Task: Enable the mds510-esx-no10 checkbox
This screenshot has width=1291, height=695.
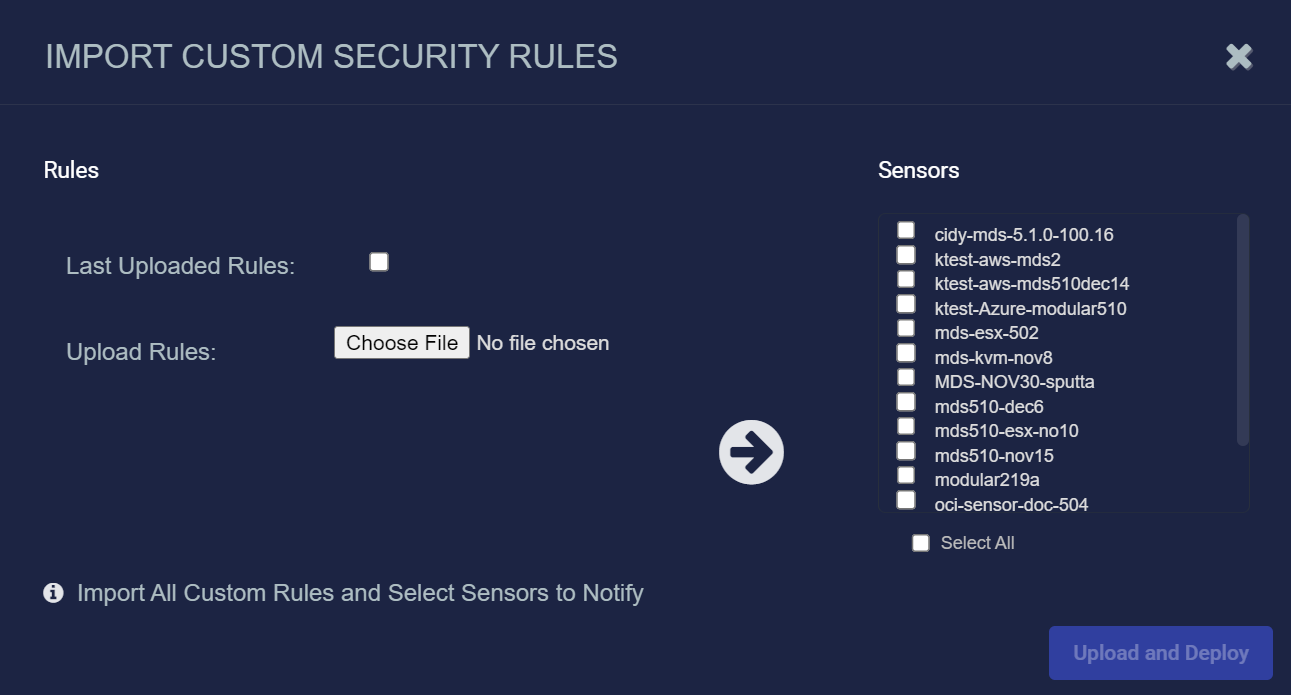Action: 906,425
